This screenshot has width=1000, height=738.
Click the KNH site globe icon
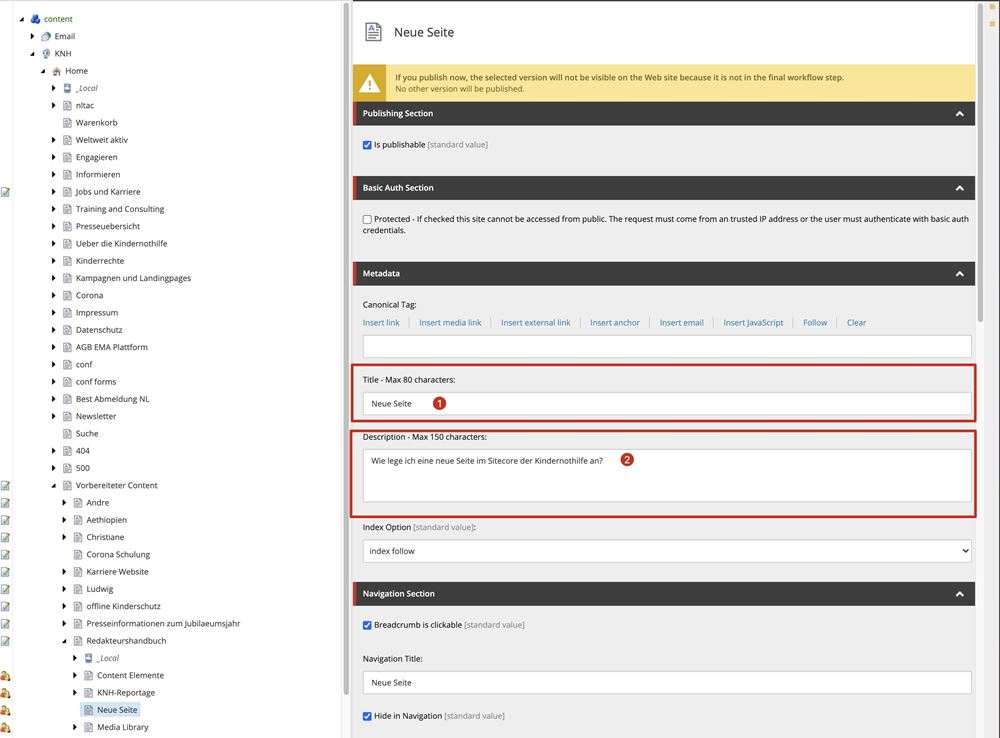[46, 54]
